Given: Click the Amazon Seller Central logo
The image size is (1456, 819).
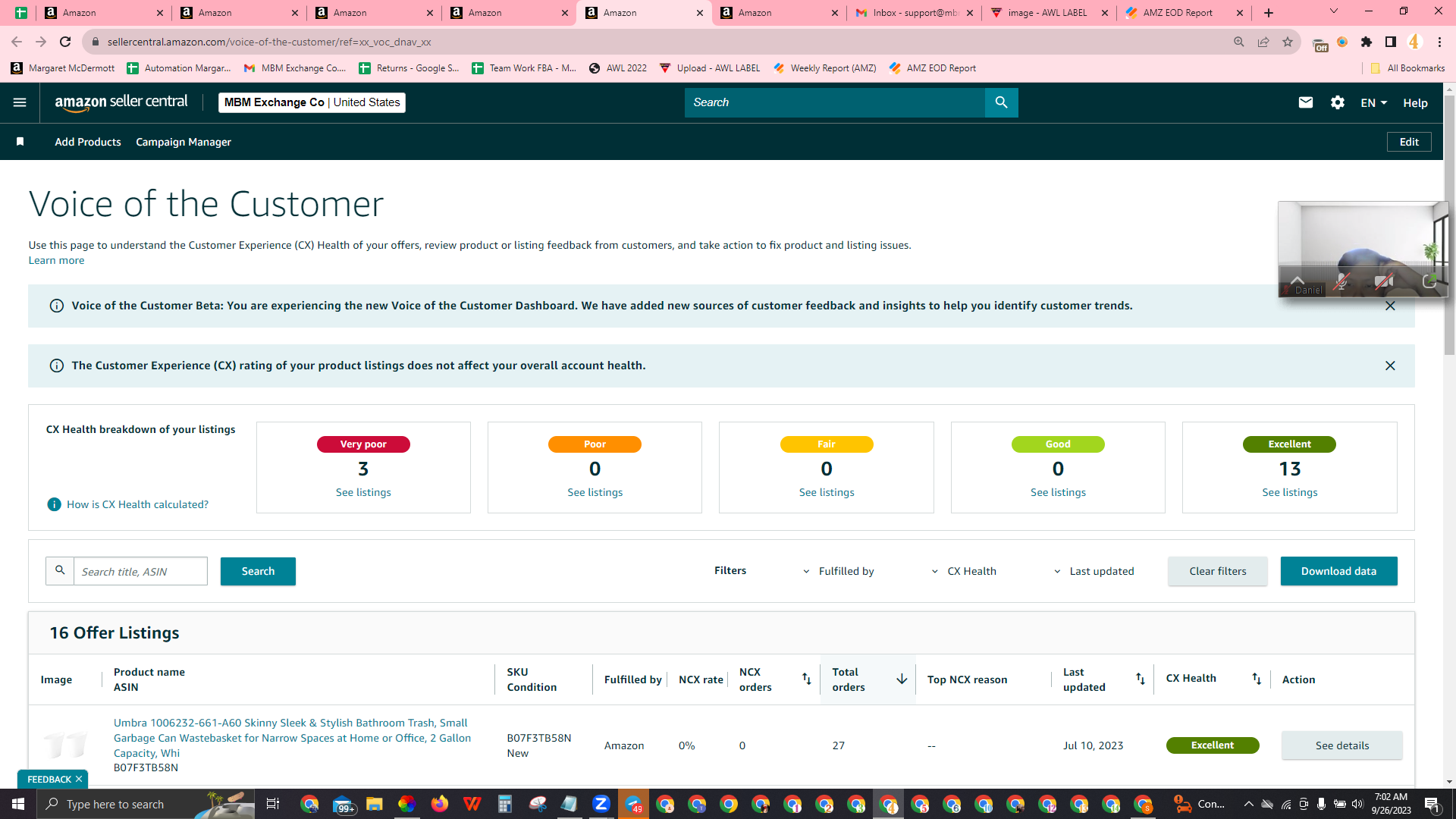Looking at the screenshot, I should 121,102.
